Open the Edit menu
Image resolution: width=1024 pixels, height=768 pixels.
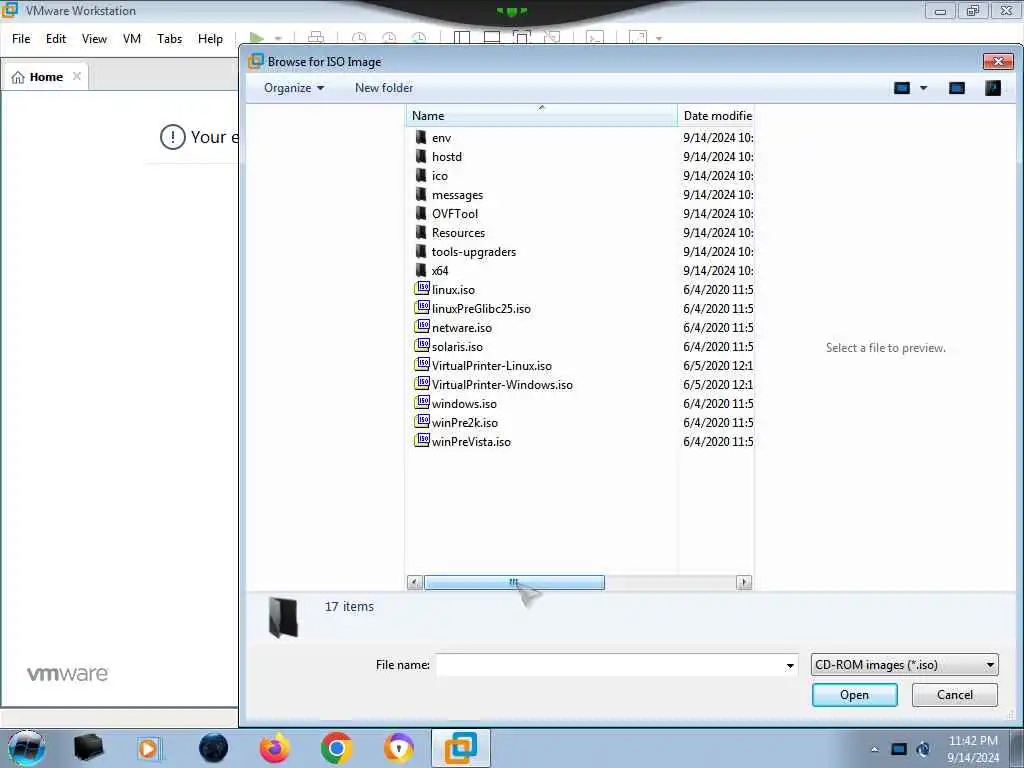[x=56, y=39]
